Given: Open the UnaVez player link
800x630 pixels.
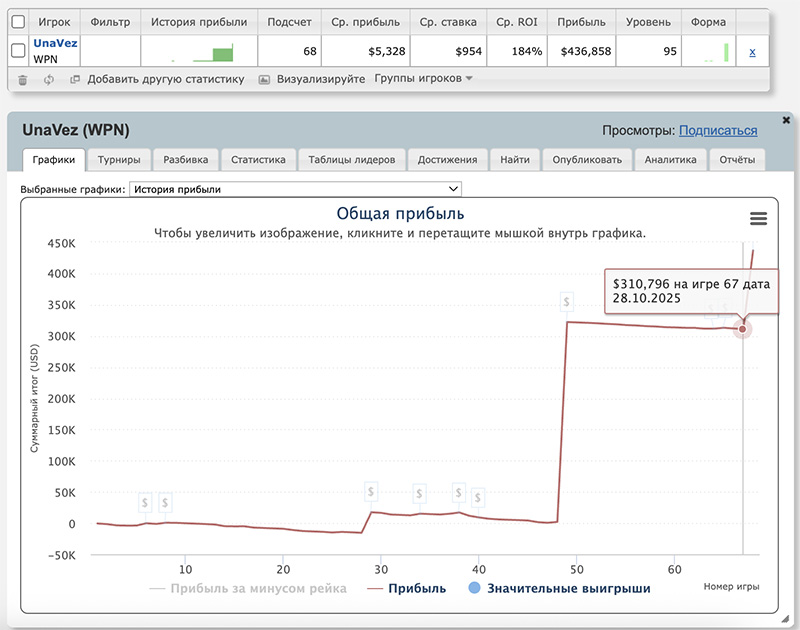Looking at the screenshot, I should coord(55,44).
